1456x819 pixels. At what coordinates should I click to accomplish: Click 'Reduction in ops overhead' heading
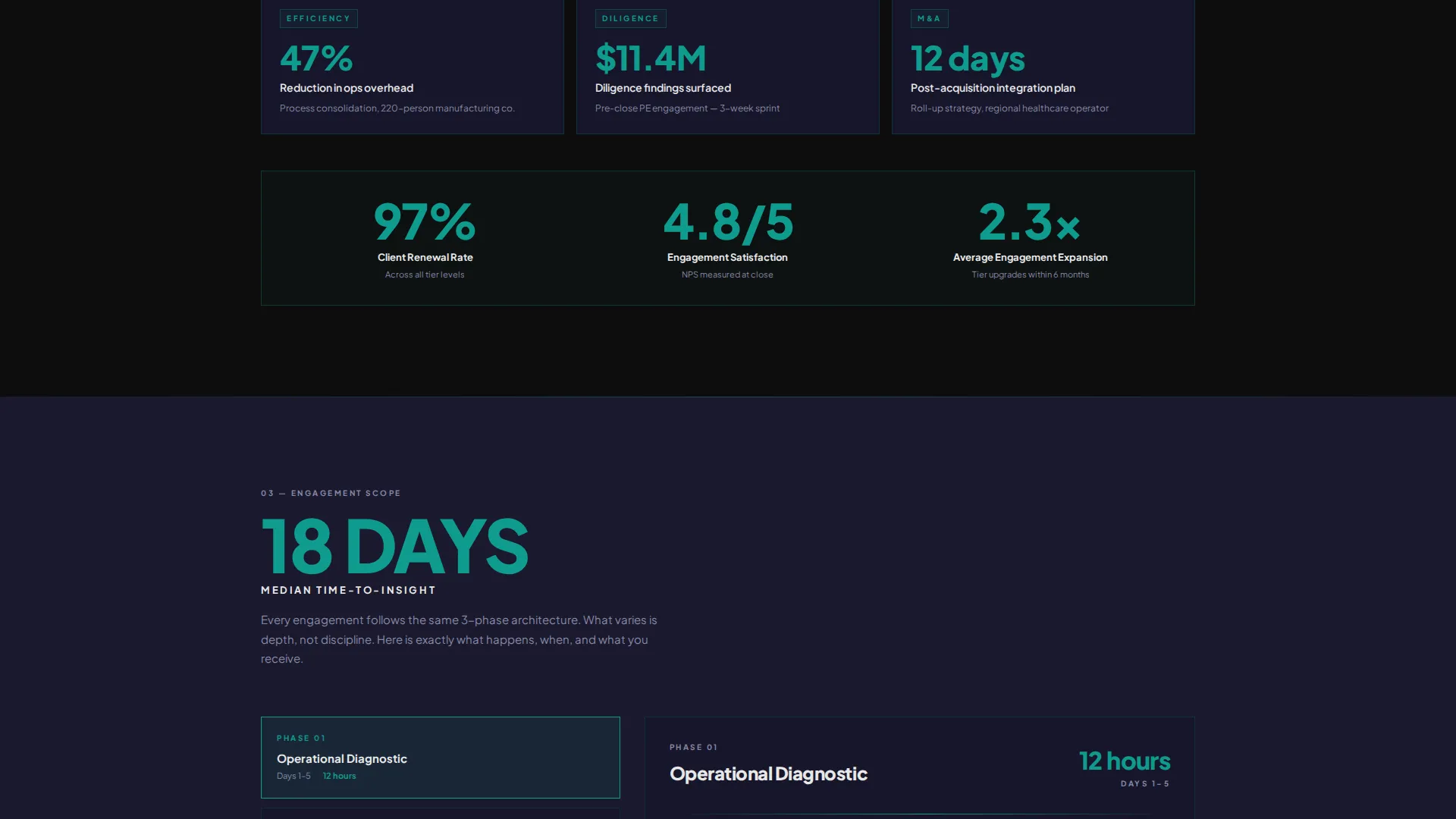pos(347,88)
